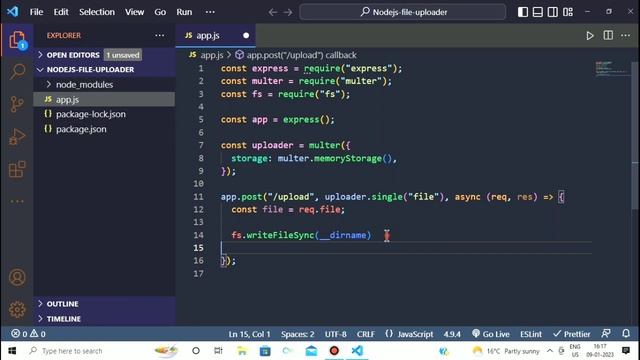640x360 pixels.
Task: Change encoding via UTF-8
Action: click(336, 334)
